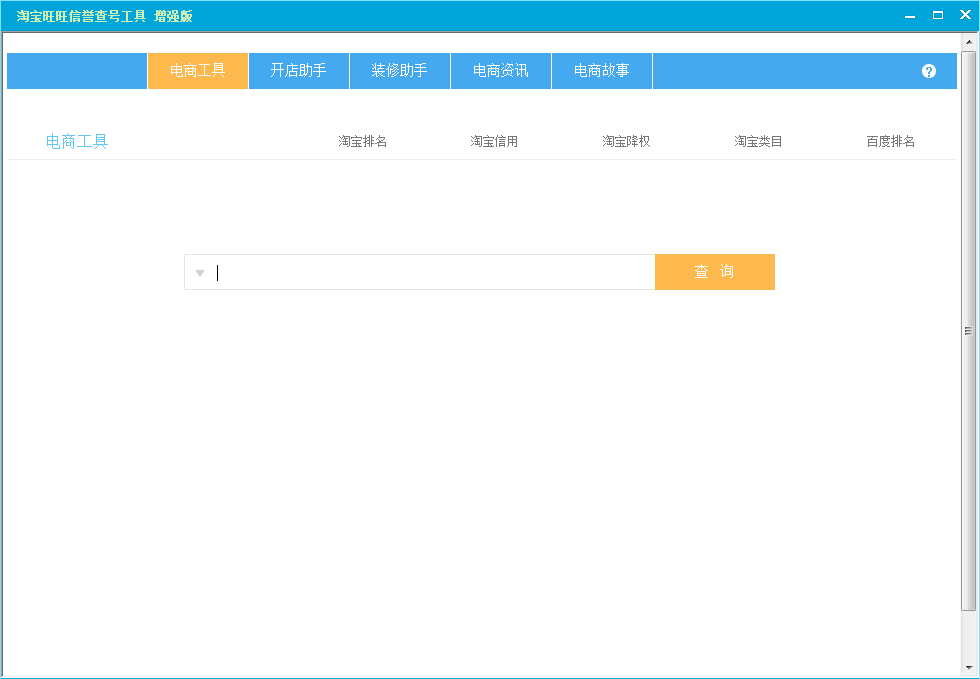Switch to the 电商故事 tab
This screenshot has width=980, height=679.
click(x=601, y=71)
